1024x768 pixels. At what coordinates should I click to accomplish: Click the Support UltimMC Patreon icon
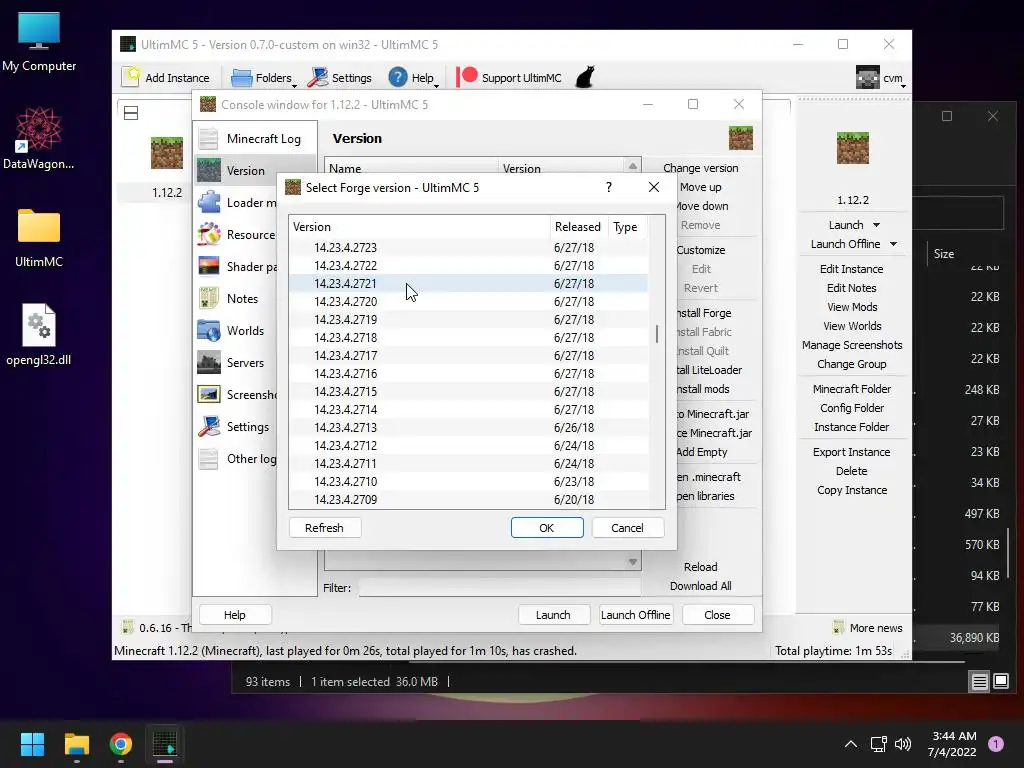[x=467, y=77]
